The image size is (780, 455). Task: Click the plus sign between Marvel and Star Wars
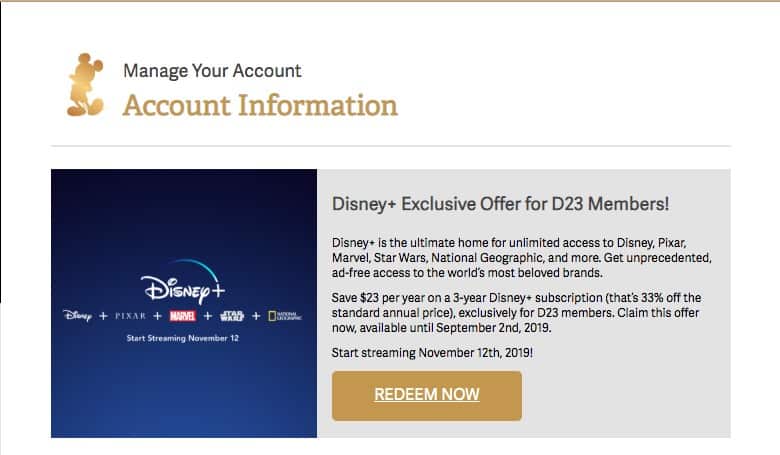pos(208,316)
